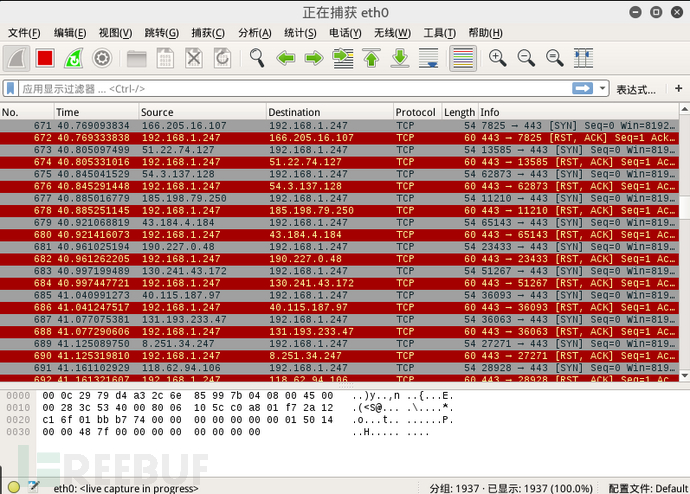Viewport: 690px width, 494px height.
Task: Click the start capture shark fin icon
Action: 16,58
